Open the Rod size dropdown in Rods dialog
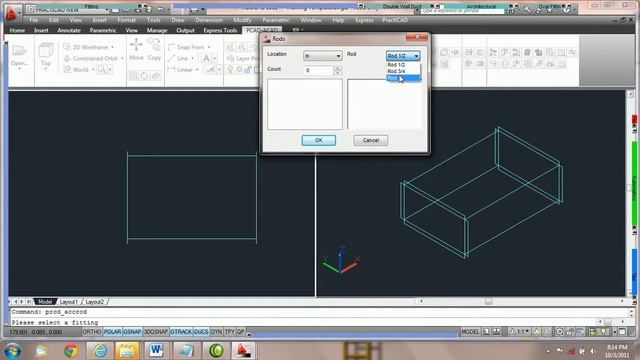The image size is (640, 360). point(403,56)
